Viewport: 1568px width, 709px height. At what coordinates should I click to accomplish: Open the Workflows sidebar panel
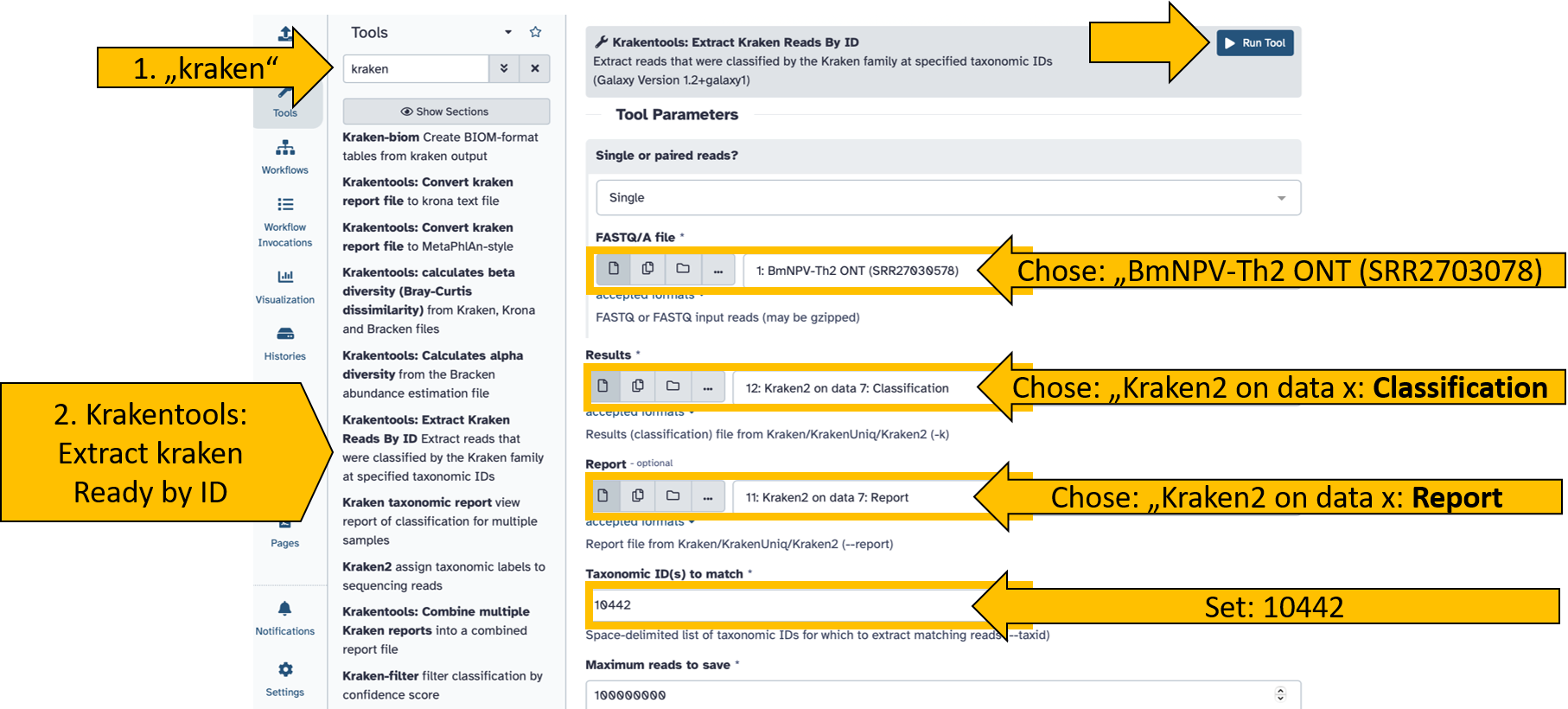285,157
